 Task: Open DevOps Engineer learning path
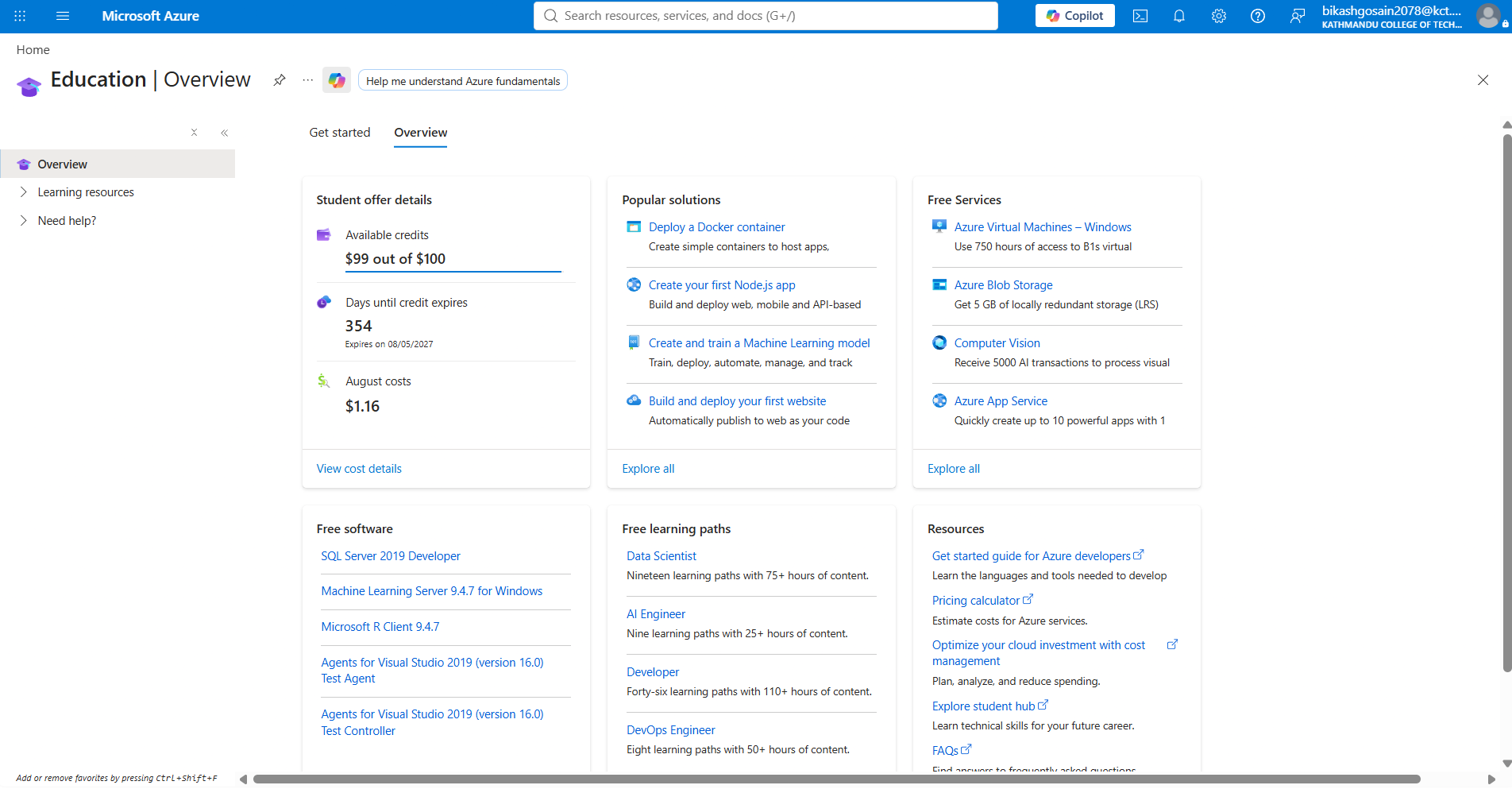click(671, 730)
